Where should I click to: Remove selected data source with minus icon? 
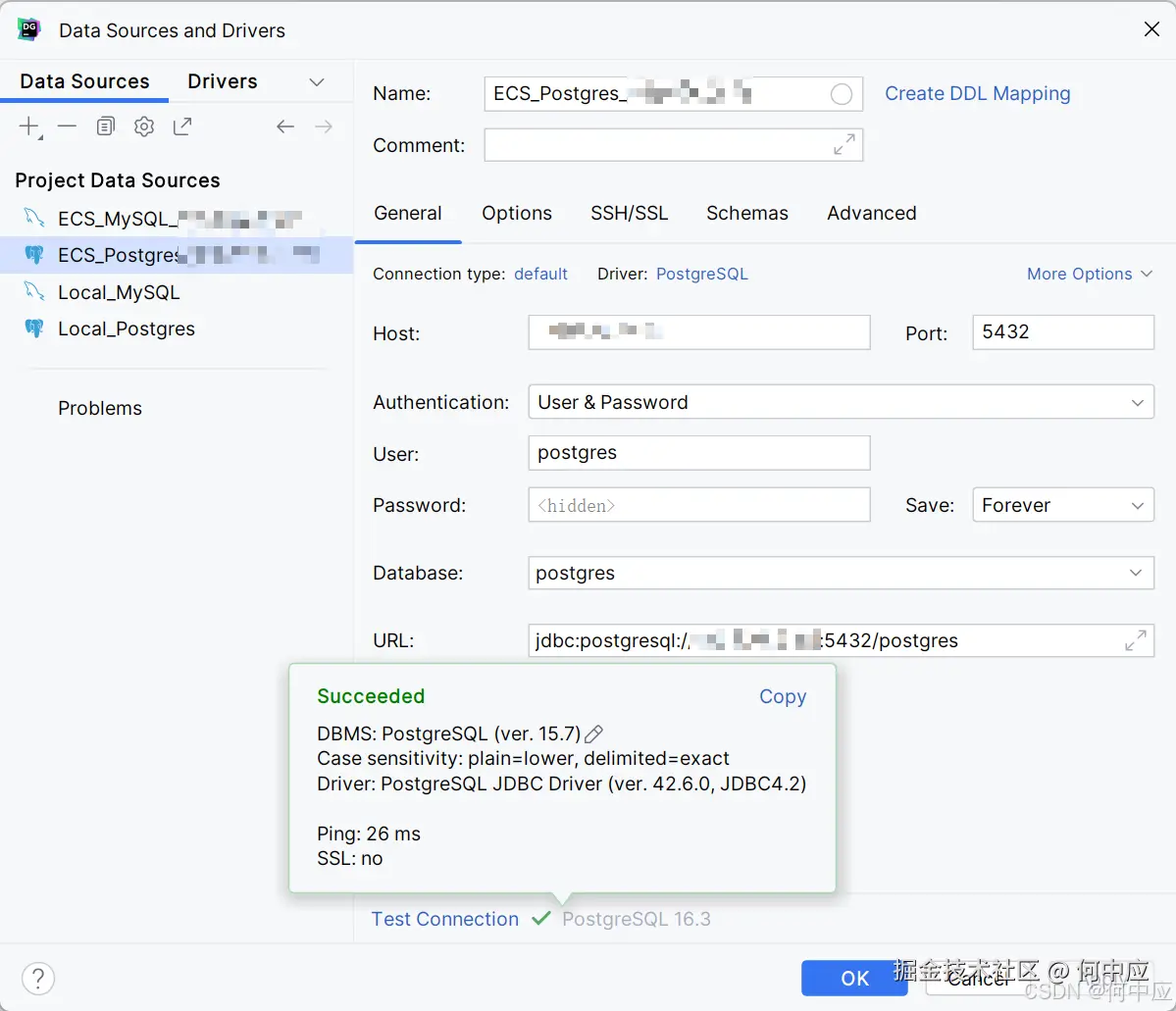[67, 126]
